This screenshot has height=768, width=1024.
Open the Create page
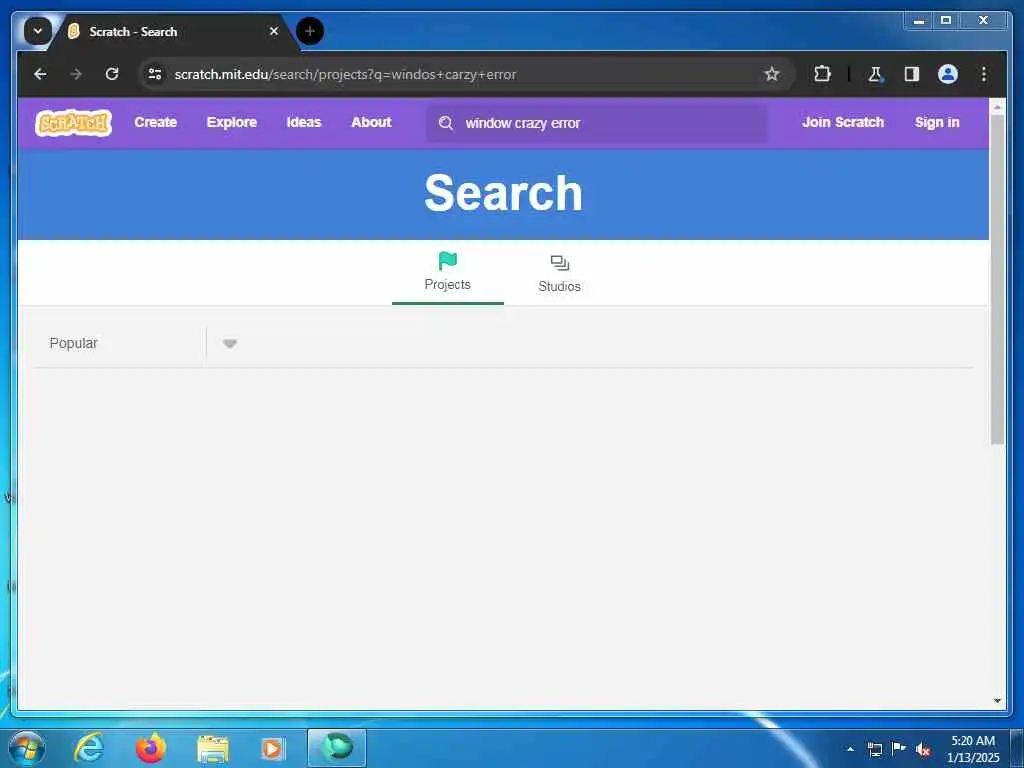(x=155, y=122)
